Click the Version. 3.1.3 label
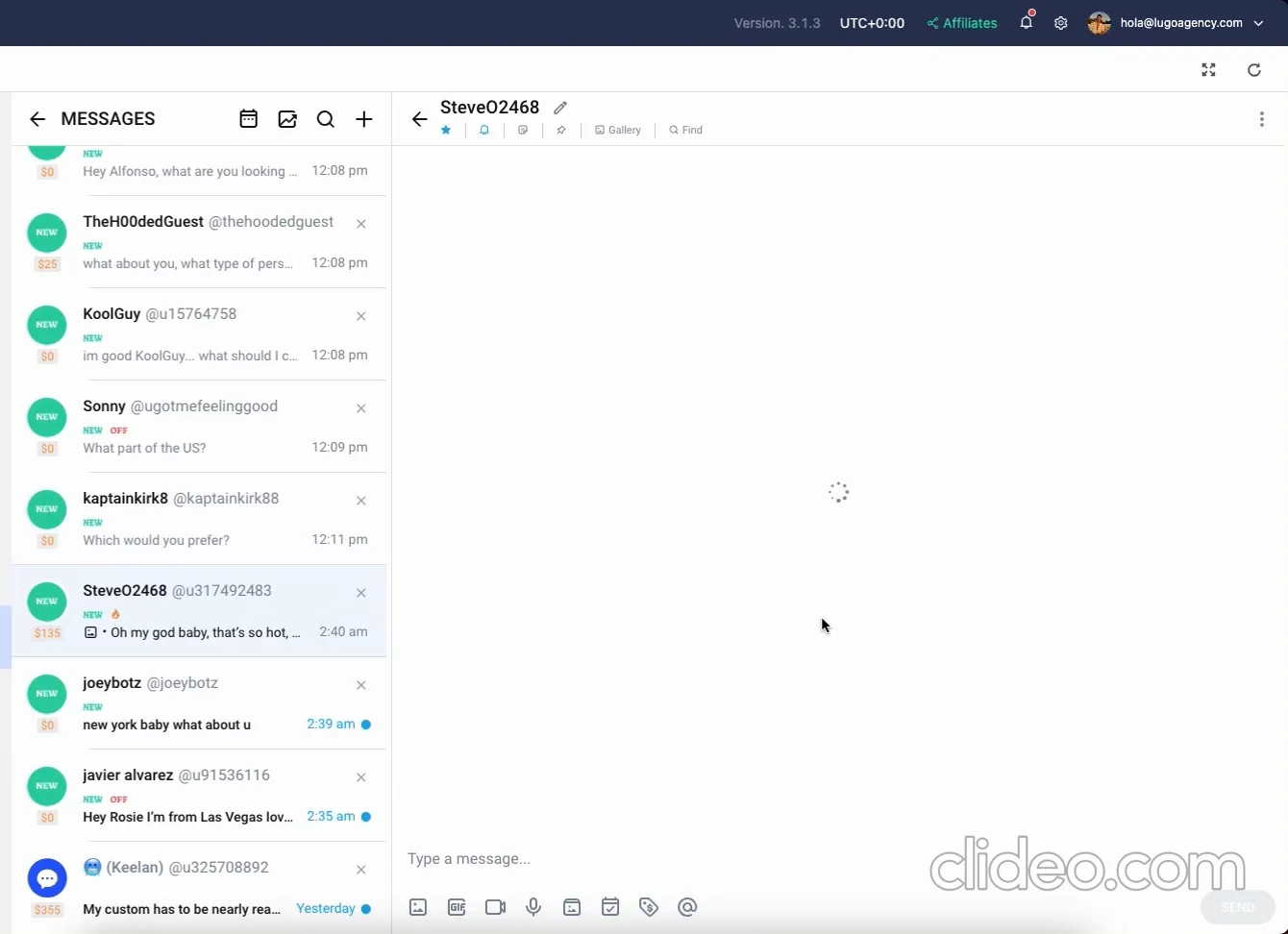 pos(777,23)
